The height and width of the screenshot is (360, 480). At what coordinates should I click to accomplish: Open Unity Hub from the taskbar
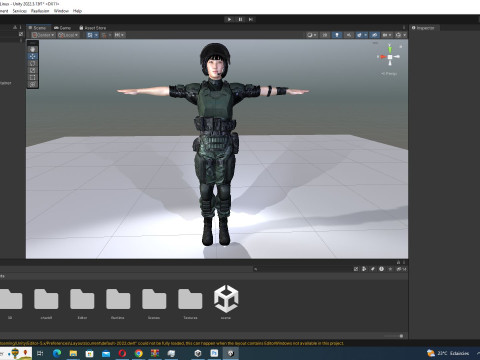[198, 353]
